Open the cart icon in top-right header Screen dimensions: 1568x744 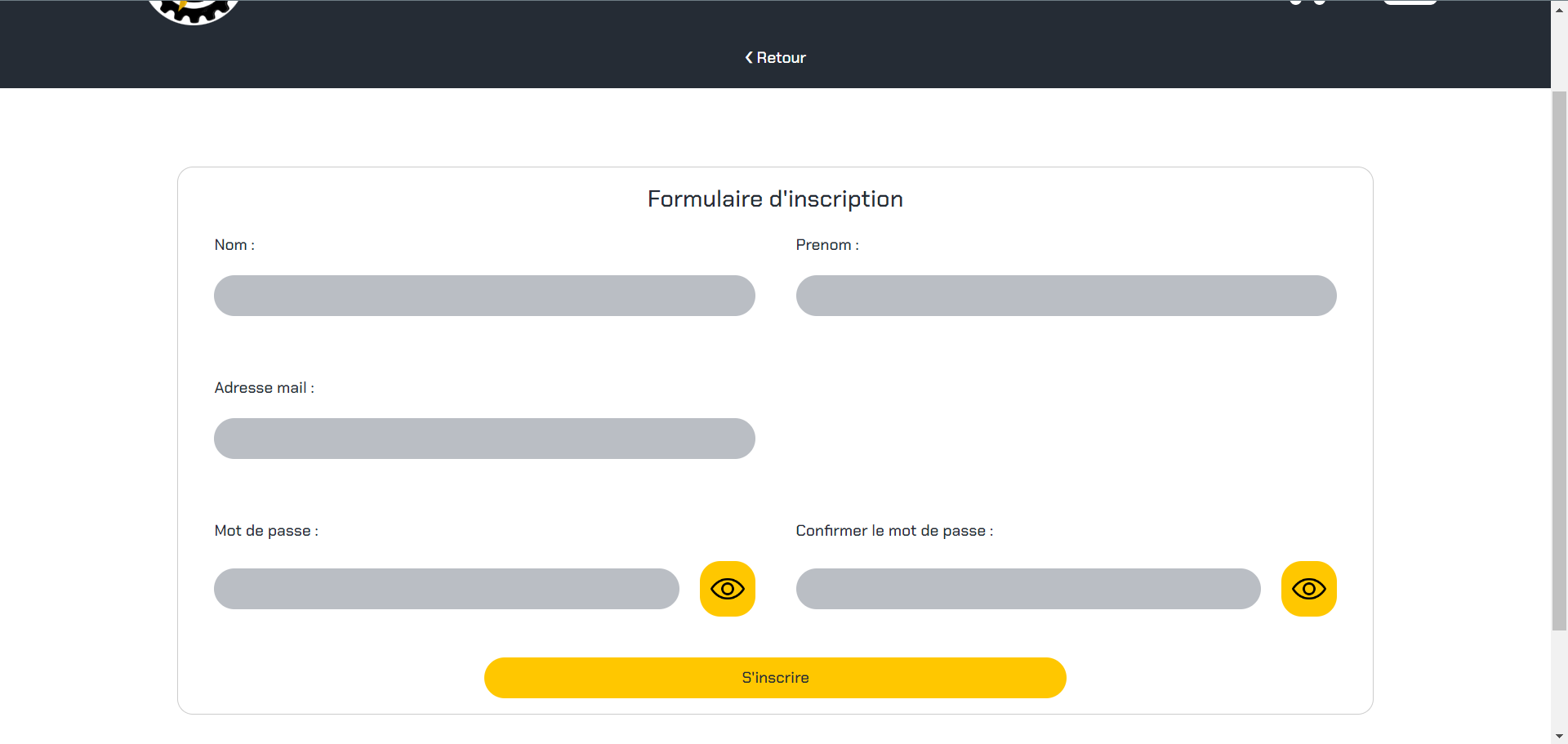pos(1307,2)
